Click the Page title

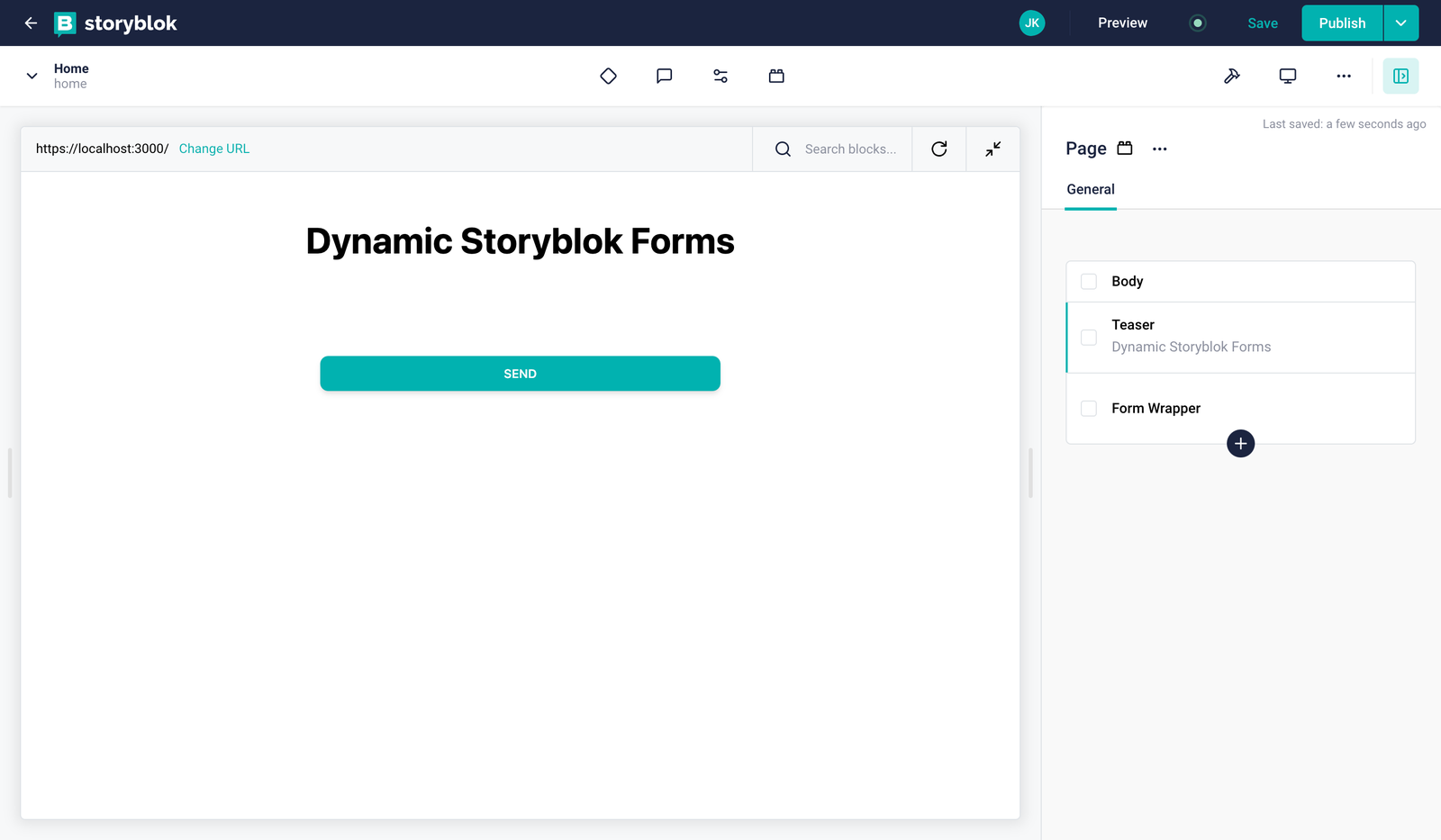pyautogui.click(x=1086, y=149)
